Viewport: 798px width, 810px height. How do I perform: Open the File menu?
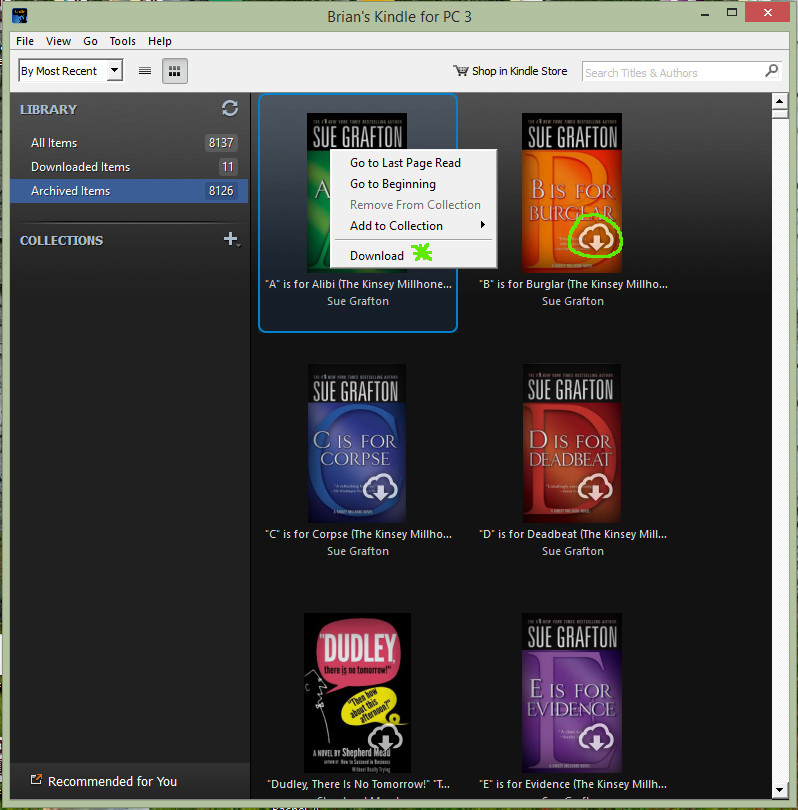click(25, 41)
